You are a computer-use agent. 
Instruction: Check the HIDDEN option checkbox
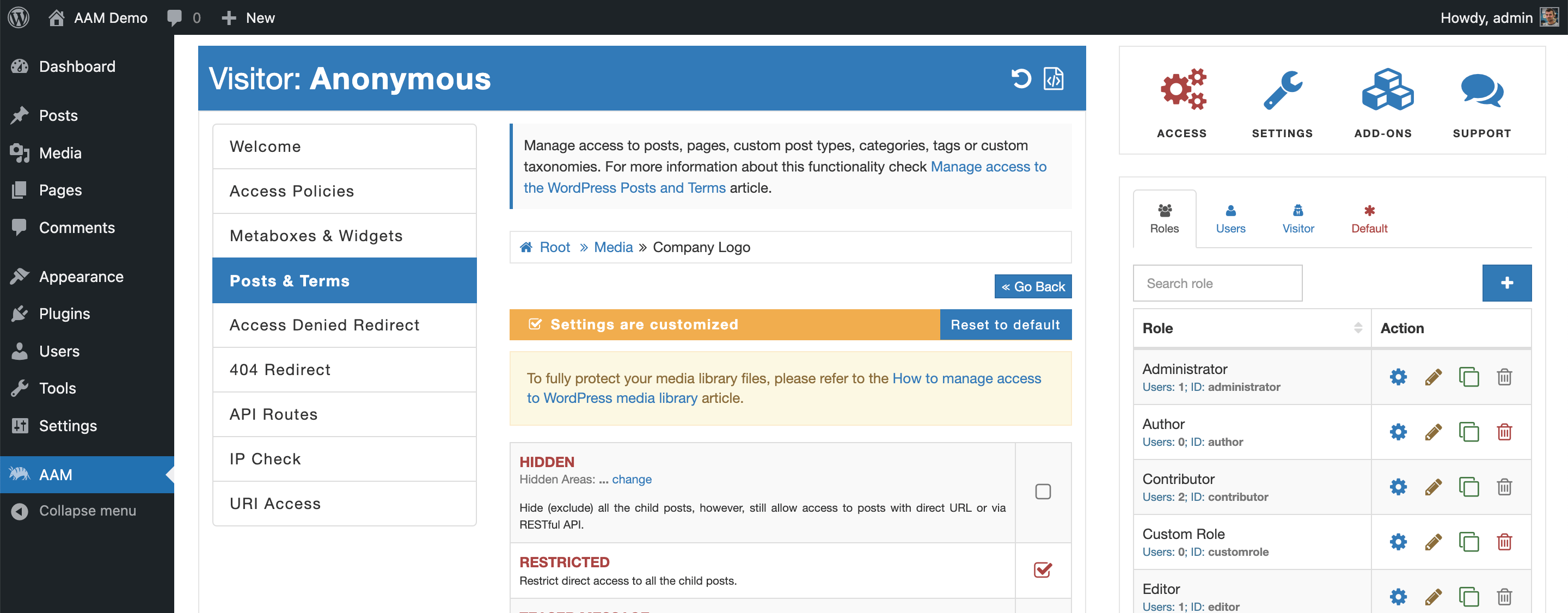[x=1043, y=491]
